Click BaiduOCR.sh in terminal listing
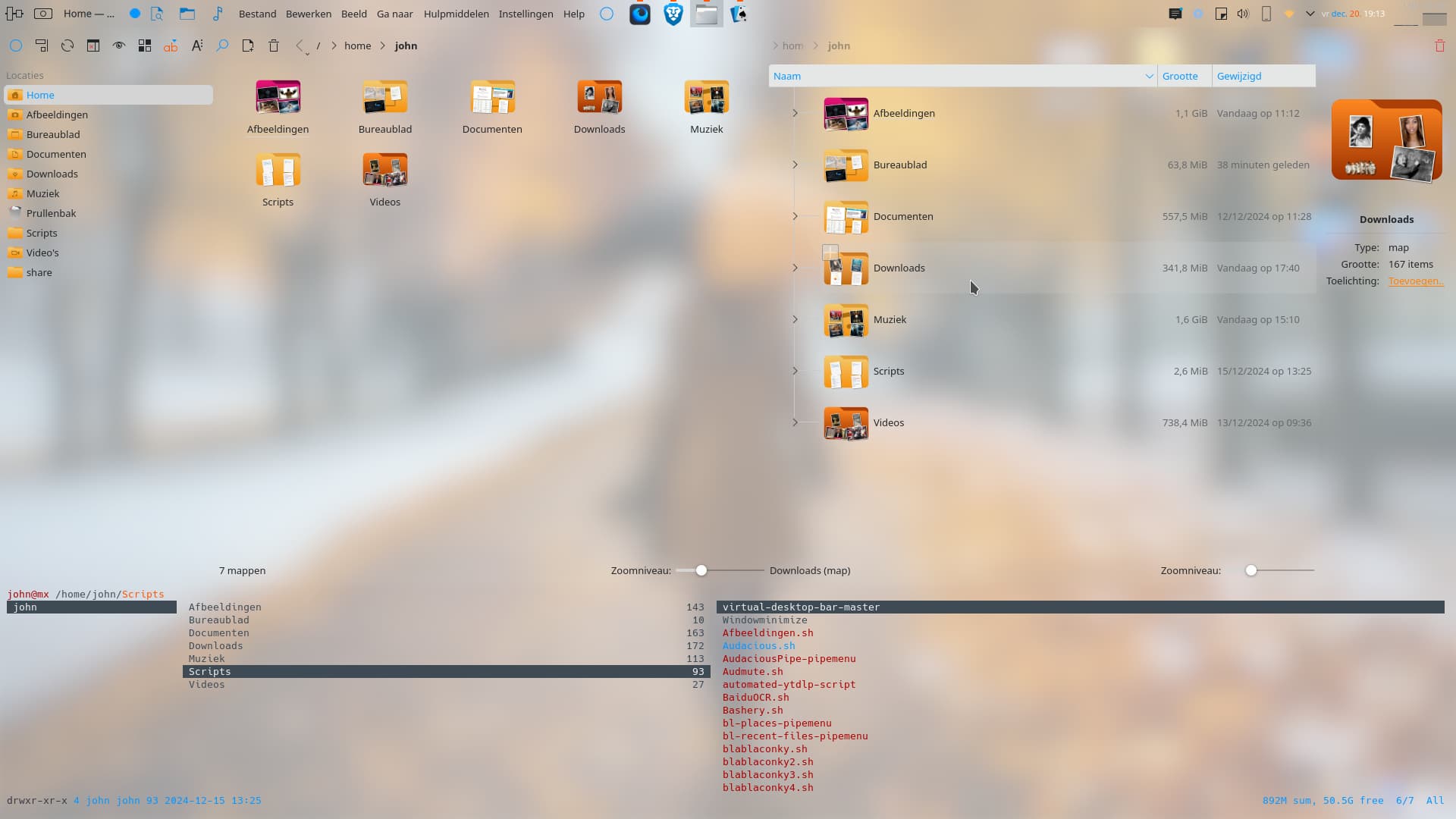The image size is (1456, 819). point(755,698)
